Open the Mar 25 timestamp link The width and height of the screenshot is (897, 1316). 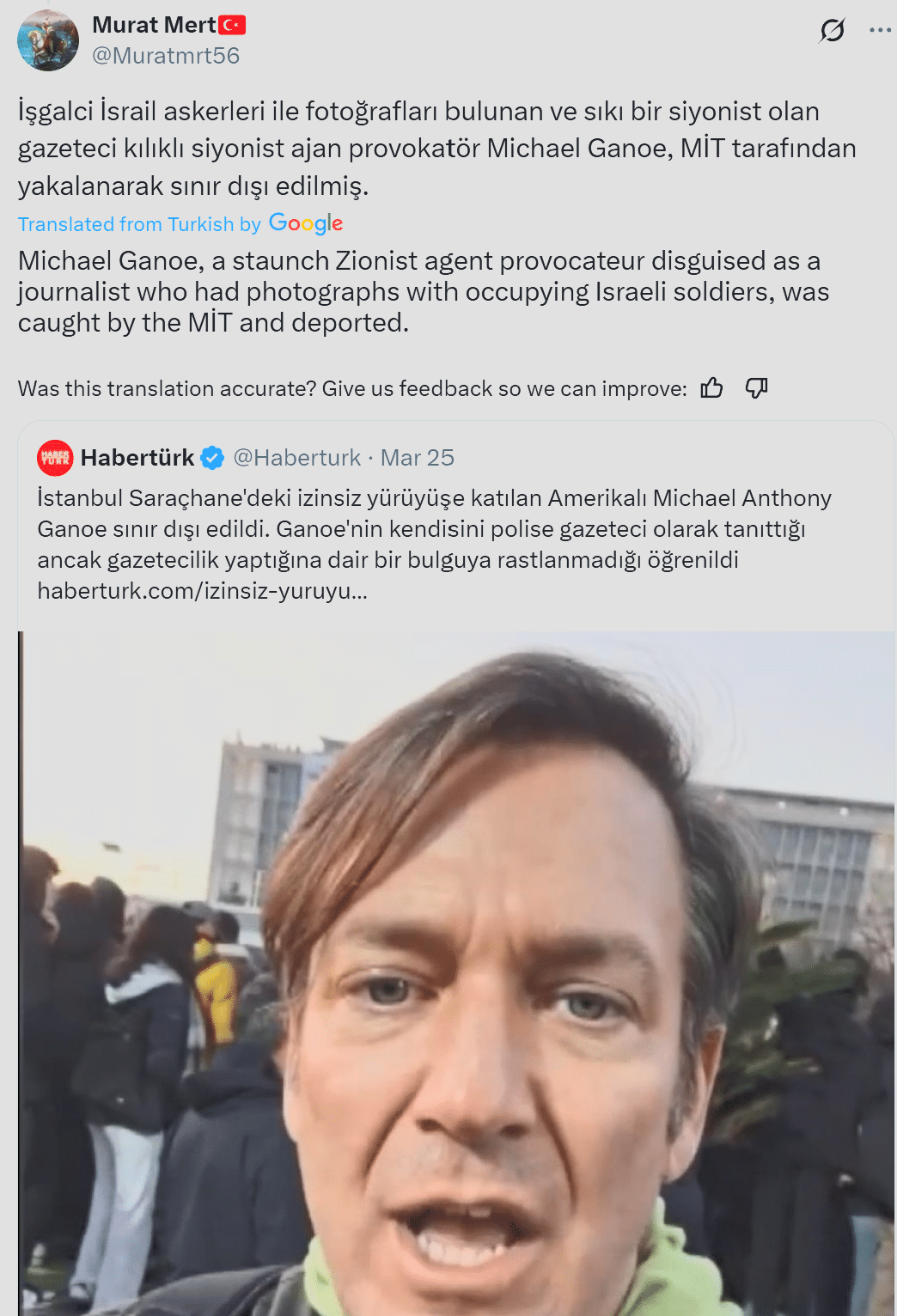click(x=417, y=458)
